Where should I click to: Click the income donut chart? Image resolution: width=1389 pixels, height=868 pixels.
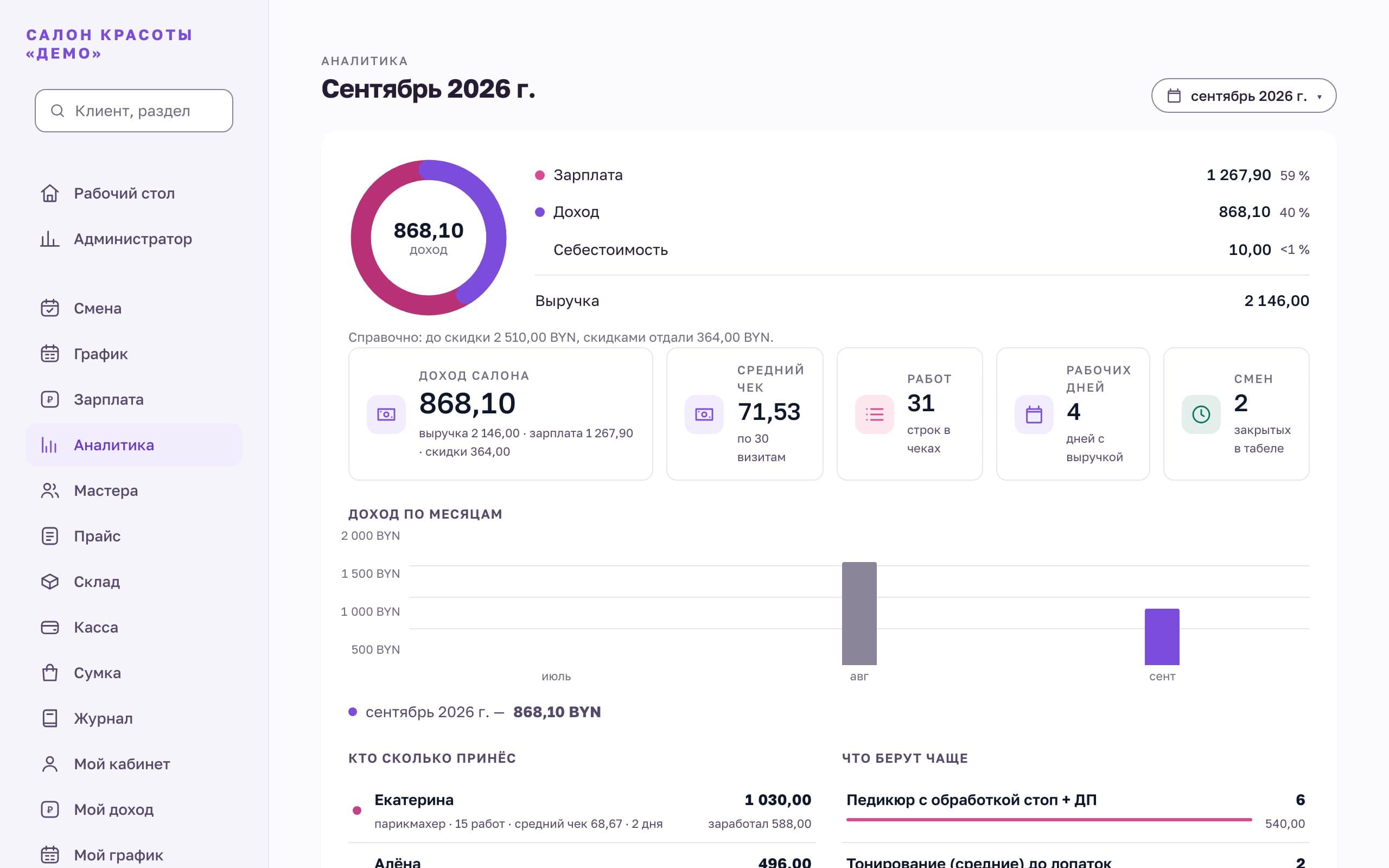(x=429, y=238)
